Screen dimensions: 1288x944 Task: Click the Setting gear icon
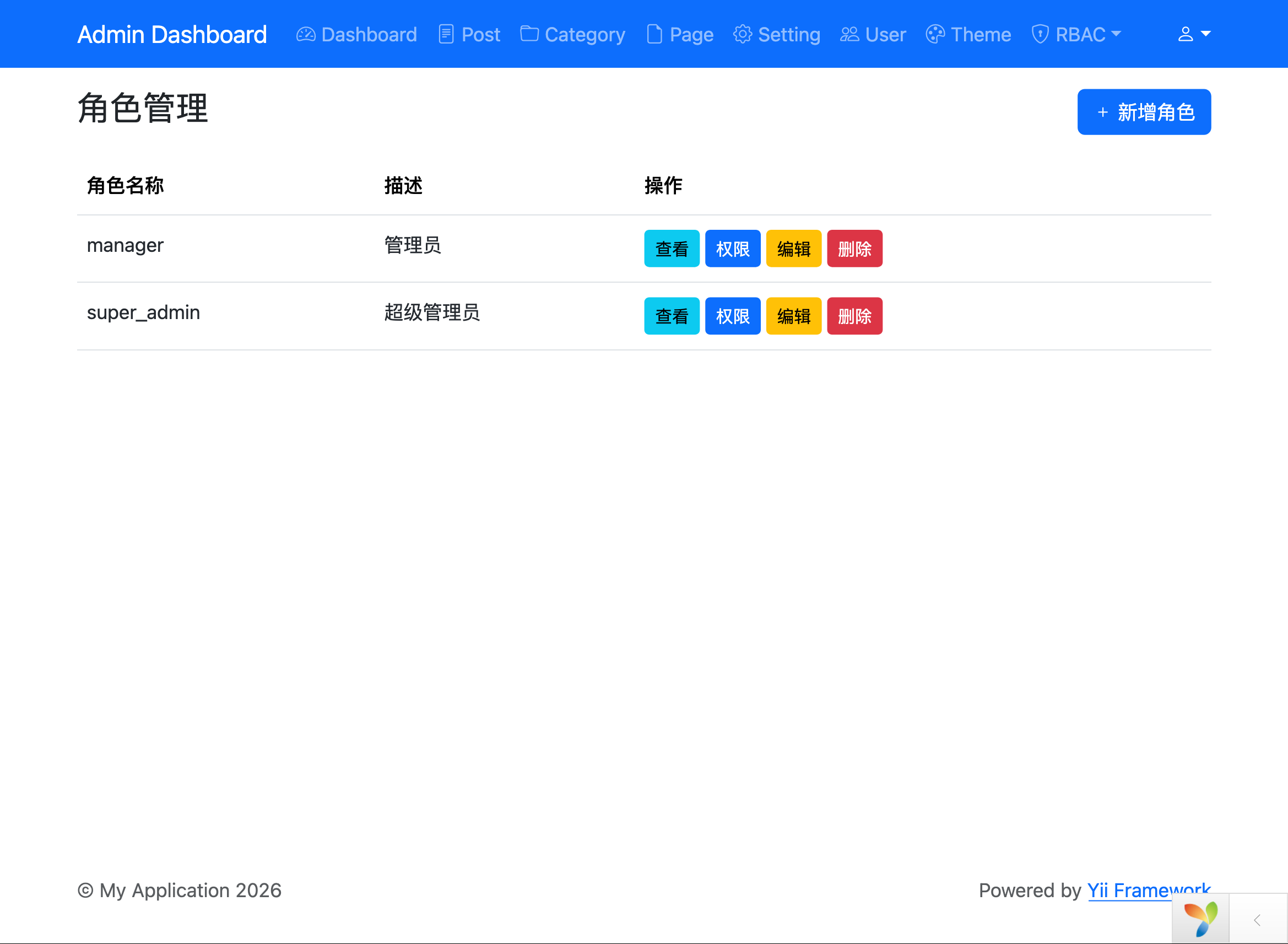743,34
